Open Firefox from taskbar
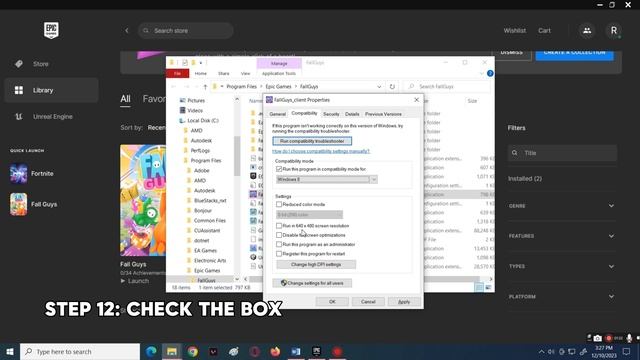 point(276,351)
